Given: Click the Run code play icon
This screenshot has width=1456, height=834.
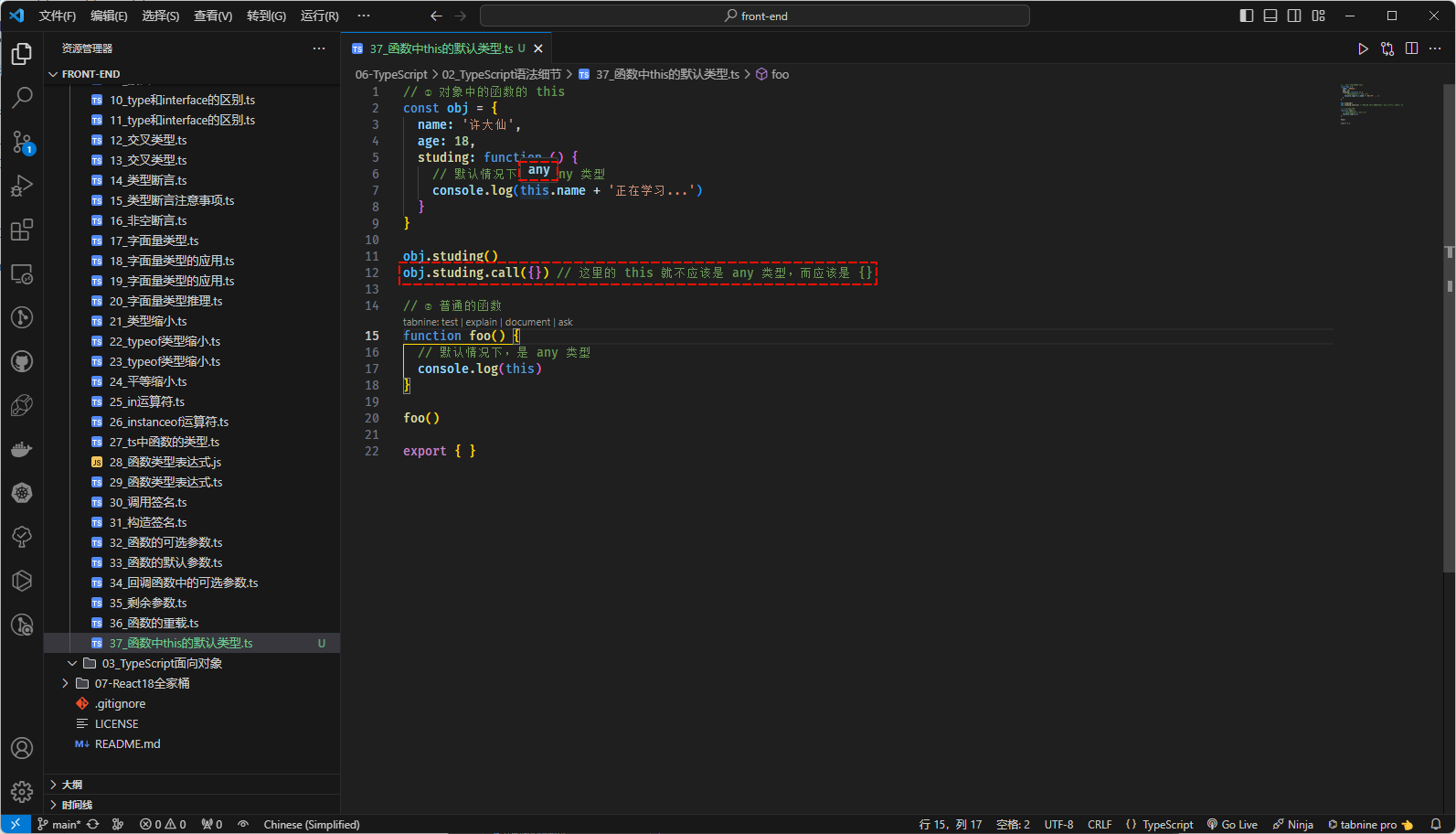Looking at the screenshot, I should (x=1363, y=48).
